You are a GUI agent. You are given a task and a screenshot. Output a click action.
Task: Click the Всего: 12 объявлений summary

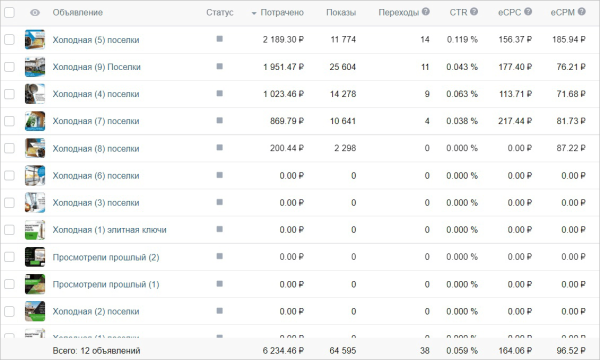[x=96, y=350]
